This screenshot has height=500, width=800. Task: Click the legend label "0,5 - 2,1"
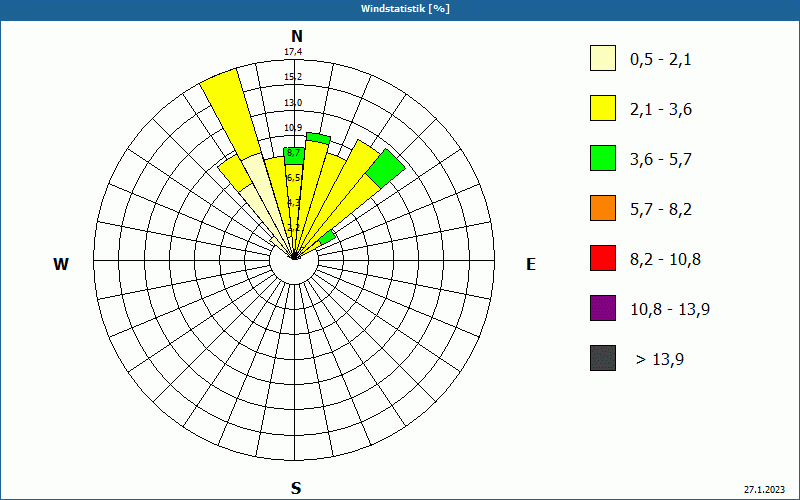(661, 60)
